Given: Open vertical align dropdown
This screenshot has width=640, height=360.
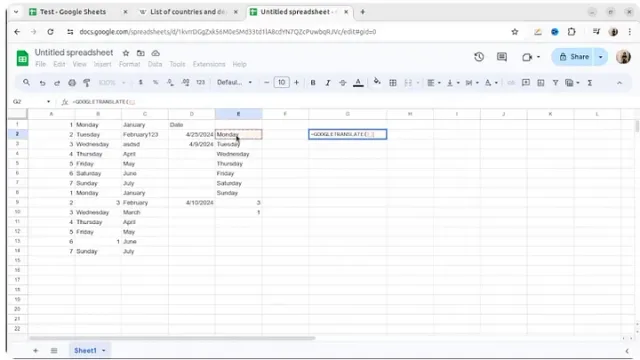Looking at the screenshot, I should point(453,83).
